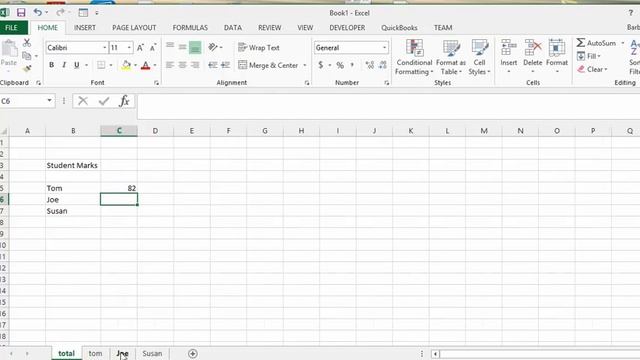Click the Format Painter brush icon

click(27, 69)
